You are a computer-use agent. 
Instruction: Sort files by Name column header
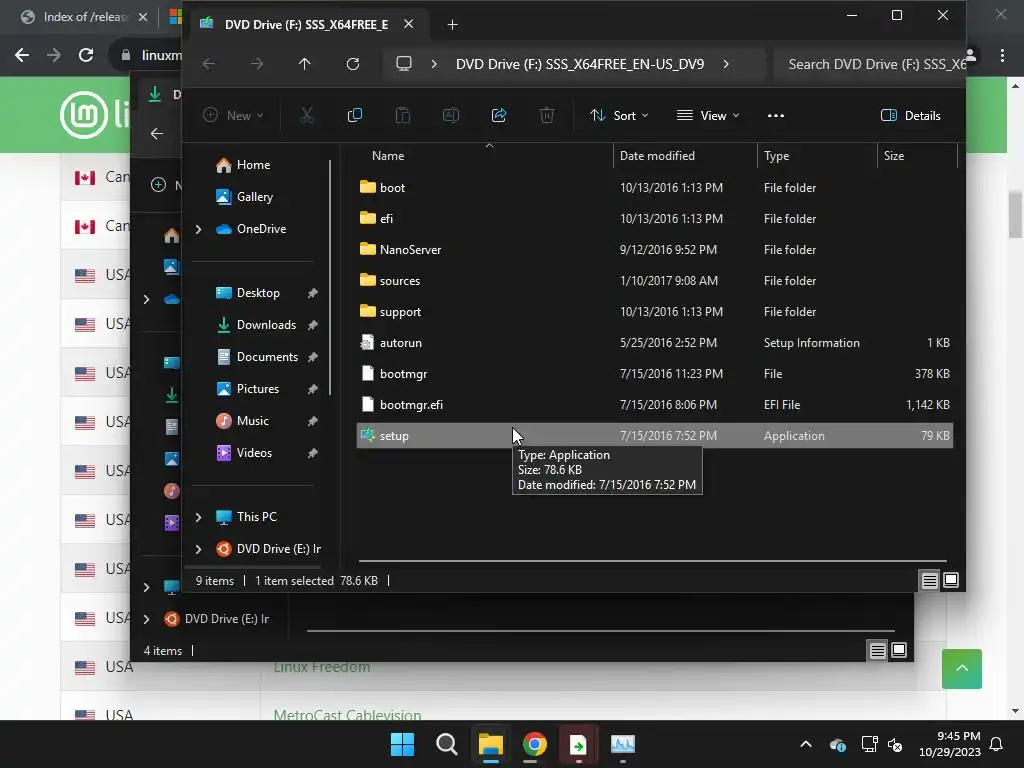[388, 155]
